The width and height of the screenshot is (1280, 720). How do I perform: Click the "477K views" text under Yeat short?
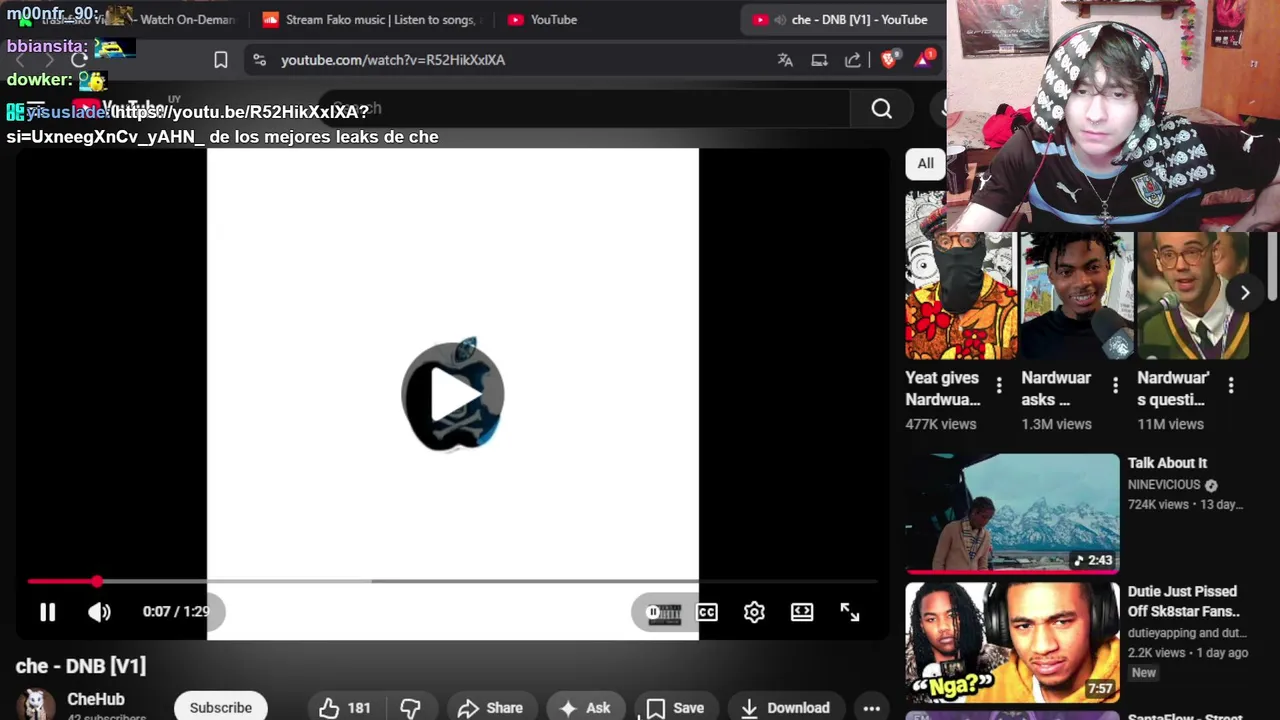[941, 424]
